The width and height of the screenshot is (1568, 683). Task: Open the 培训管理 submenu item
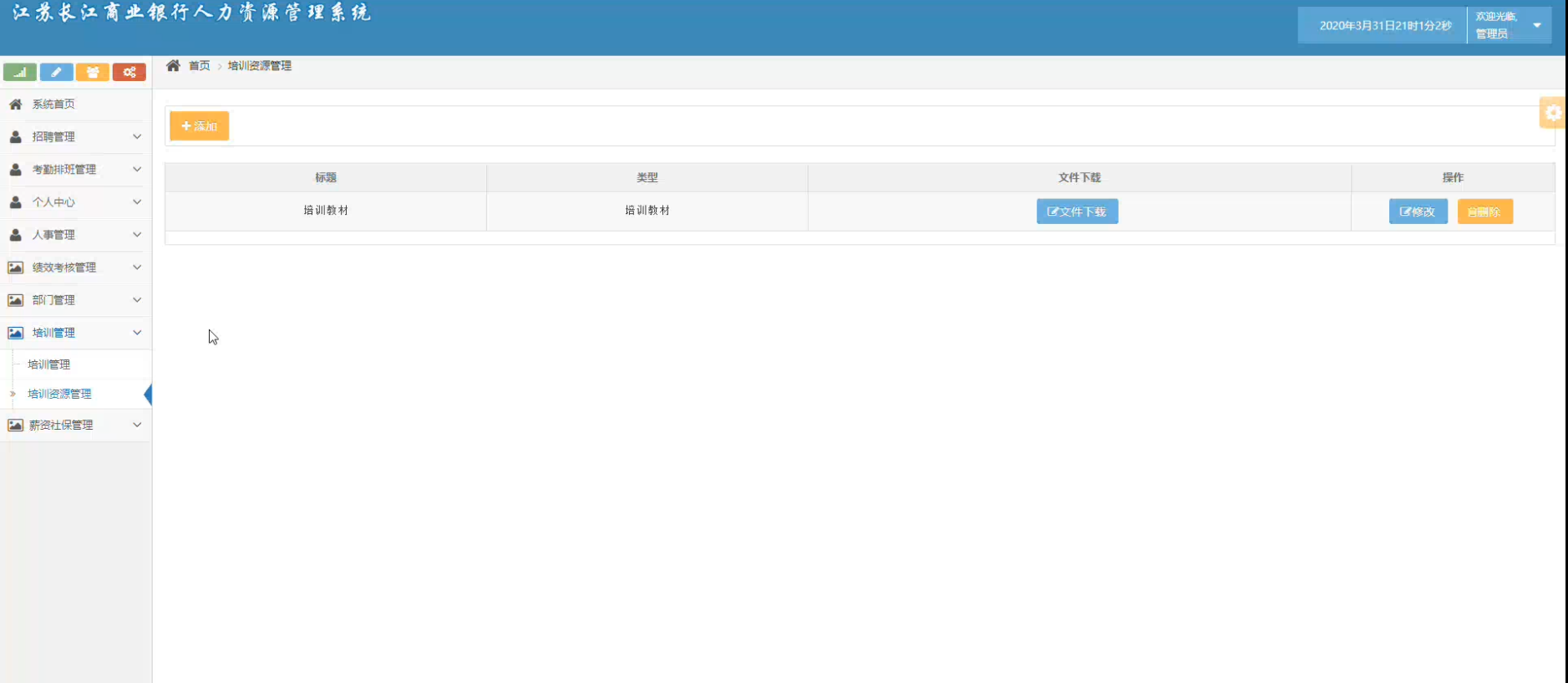coord(48,364)
